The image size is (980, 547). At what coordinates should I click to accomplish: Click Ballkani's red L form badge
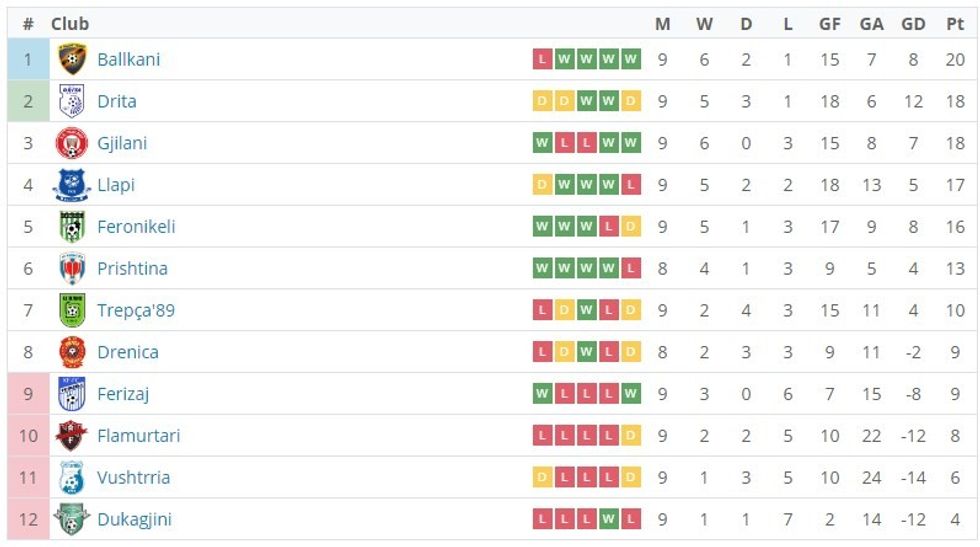tap(542, 59)
